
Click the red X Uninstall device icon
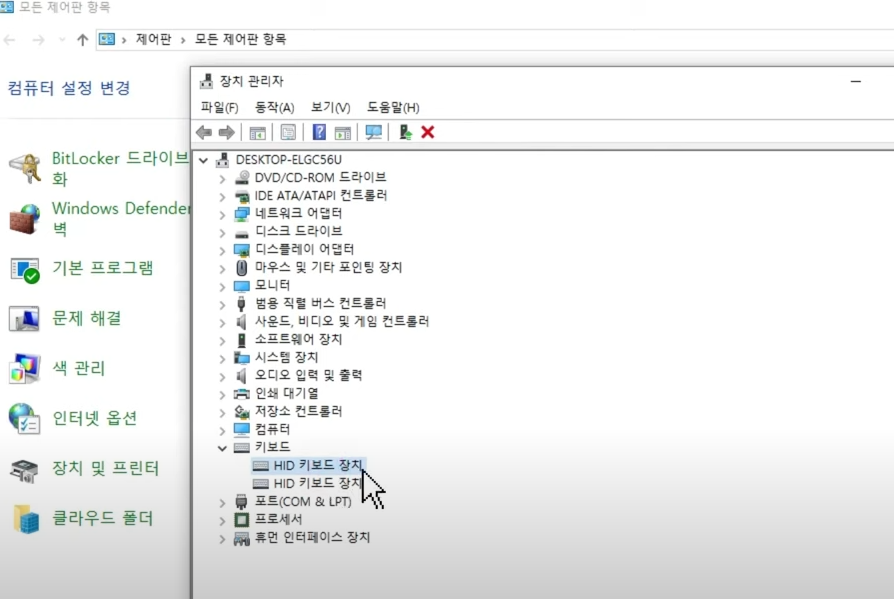tap(427, 131)
